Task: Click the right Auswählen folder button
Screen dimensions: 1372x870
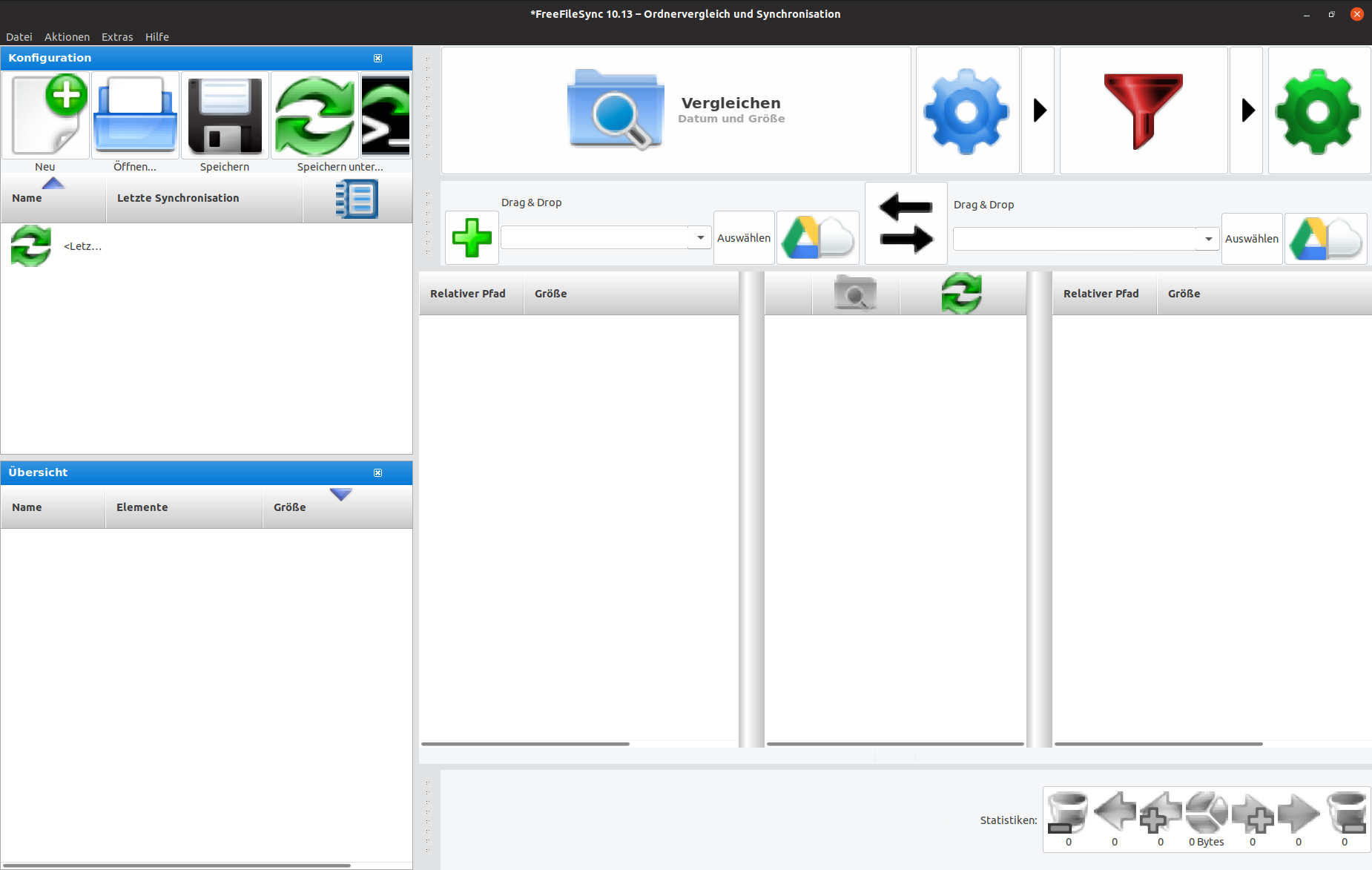Action: point(1252,238)
